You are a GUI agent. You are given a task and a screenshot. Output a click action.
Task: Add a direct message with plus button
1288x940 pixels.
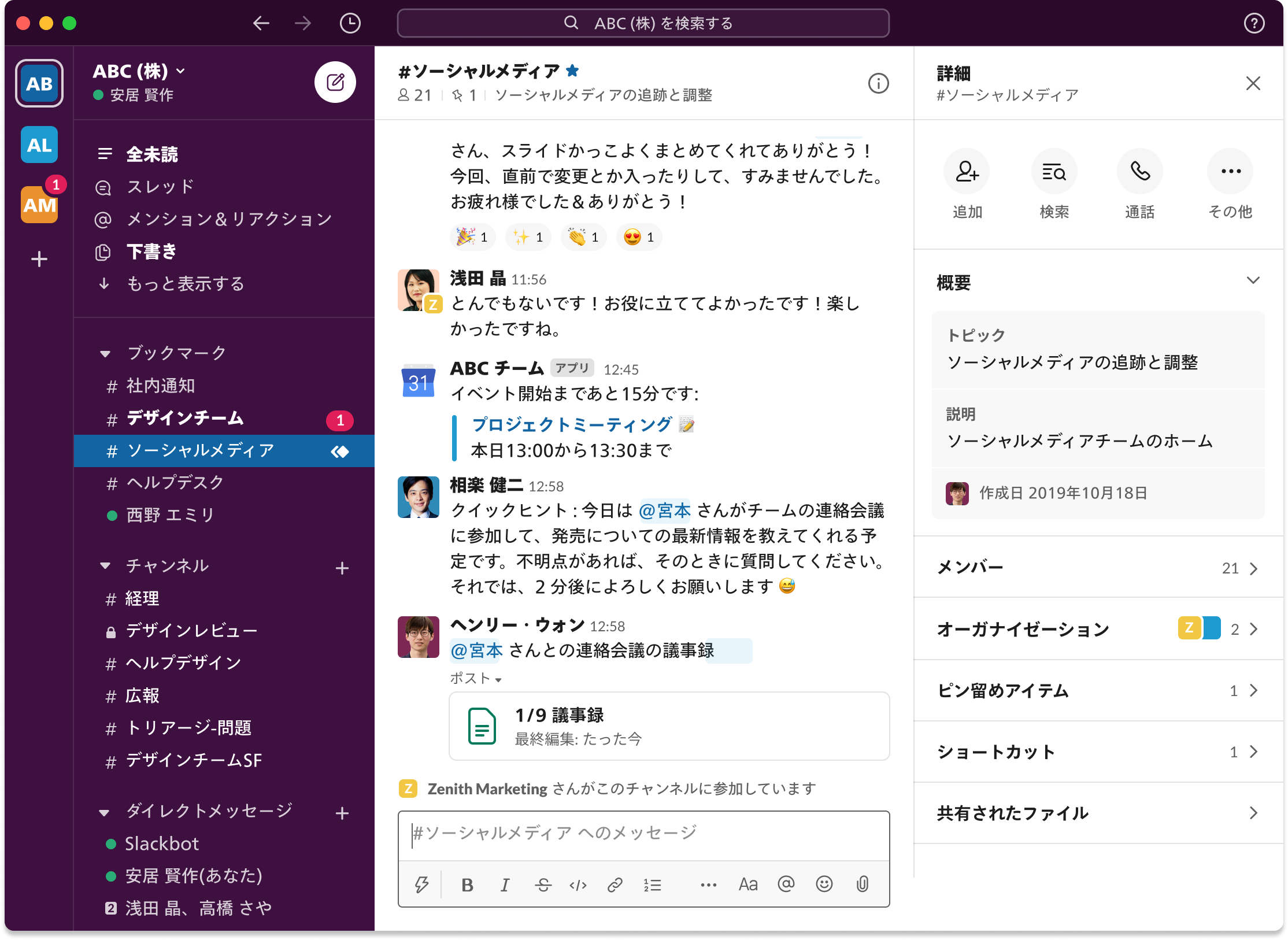[x=342, y=813]
